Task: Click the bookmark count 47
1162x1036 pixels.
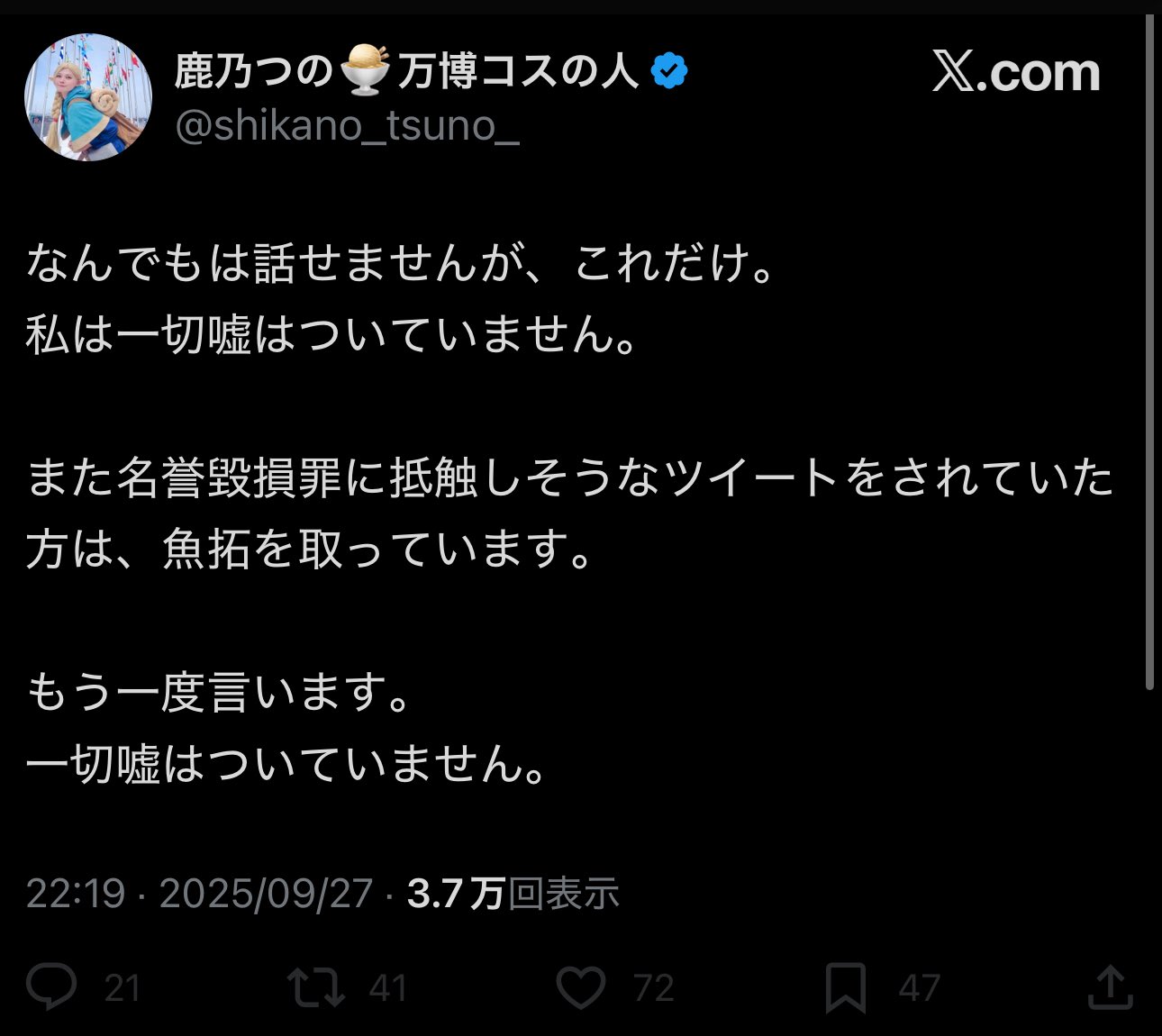Action: pyautogui.click(x=919, y=989)
